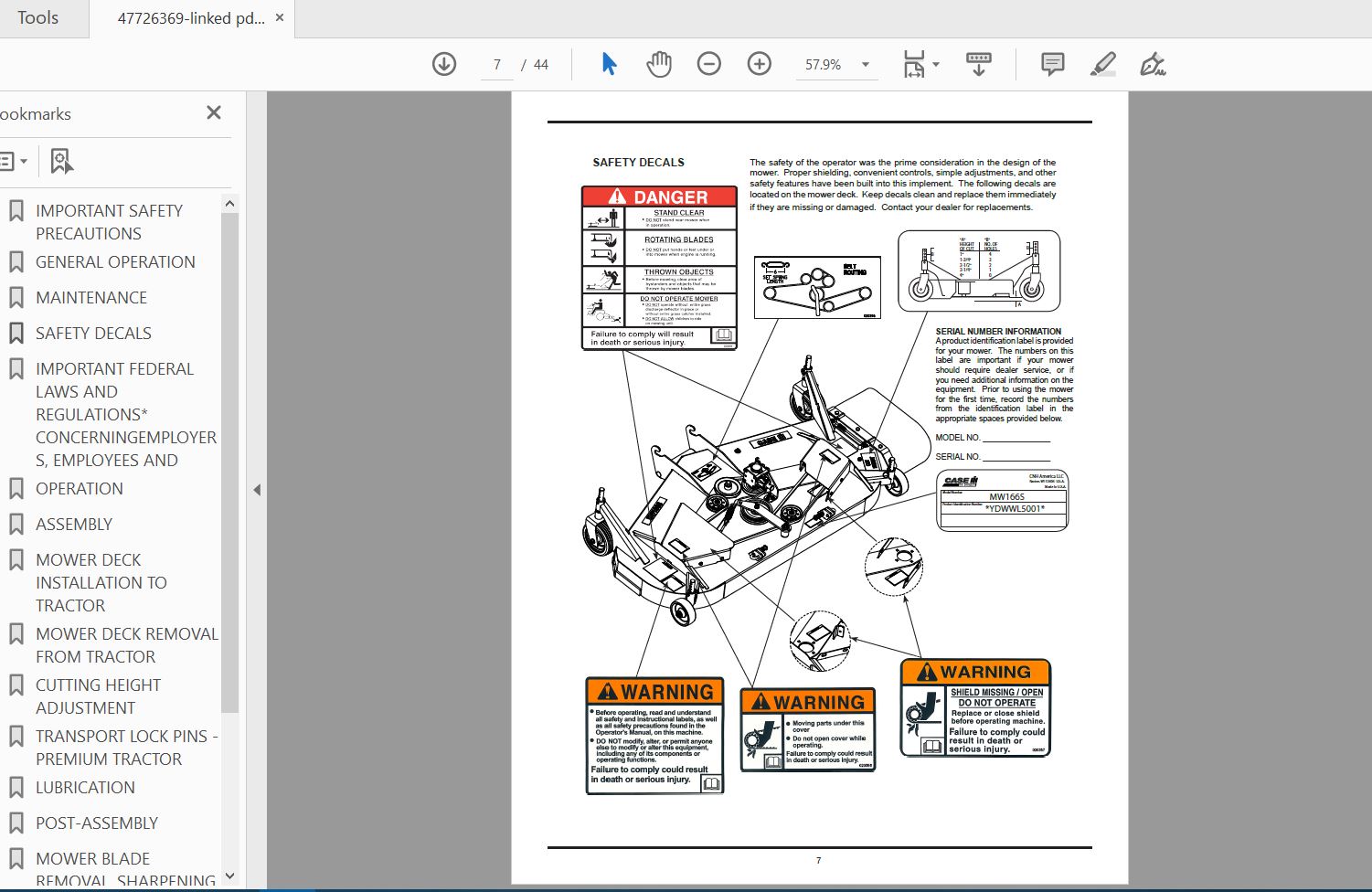The height and width of the screenshot is (892, 1372).
Task: Click the bookmark icon beside POST-ASSEMBLY
Action: 16,823
